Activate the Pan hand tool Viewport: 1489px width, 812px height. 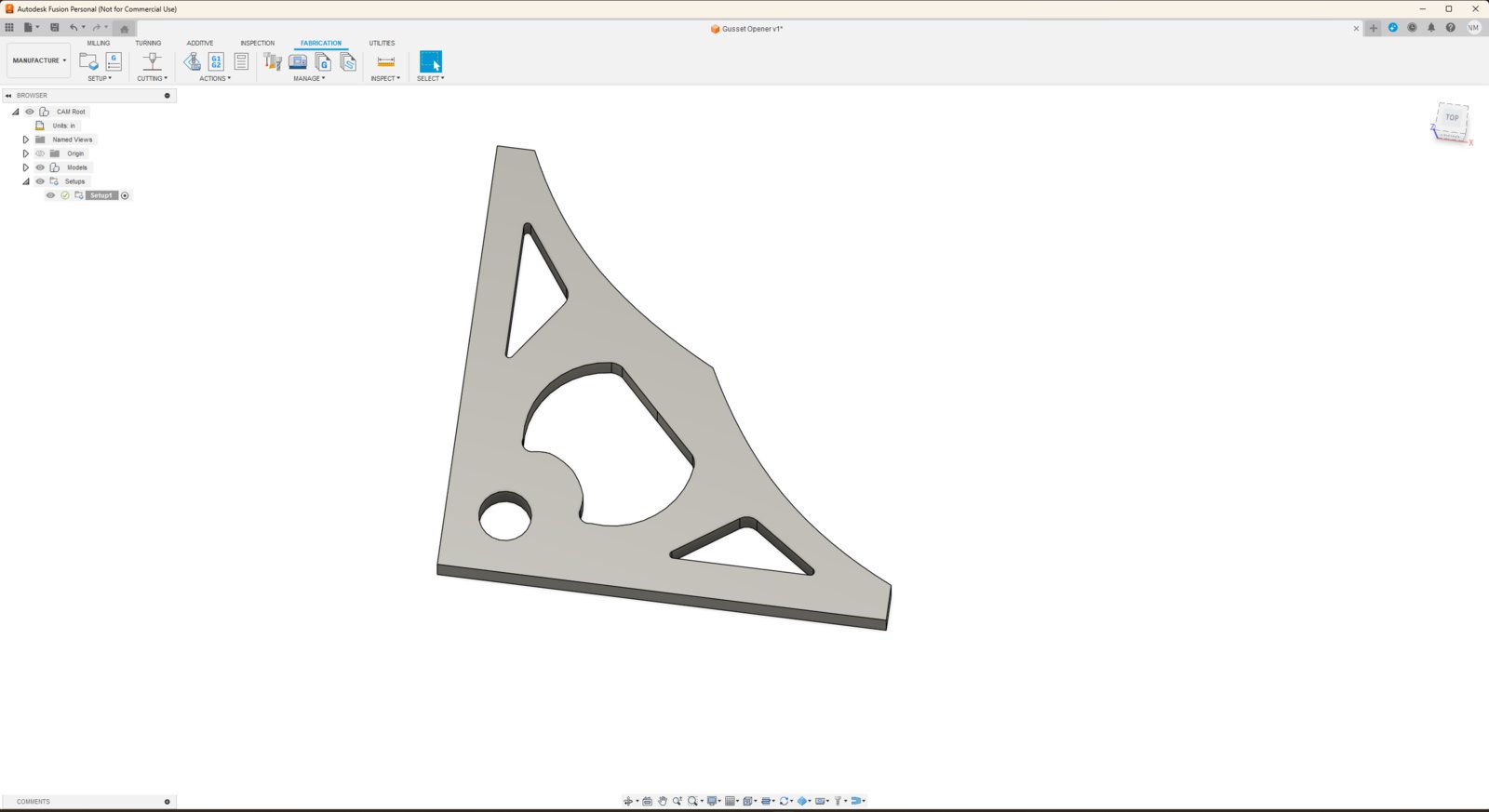click(x=663, y=801)
